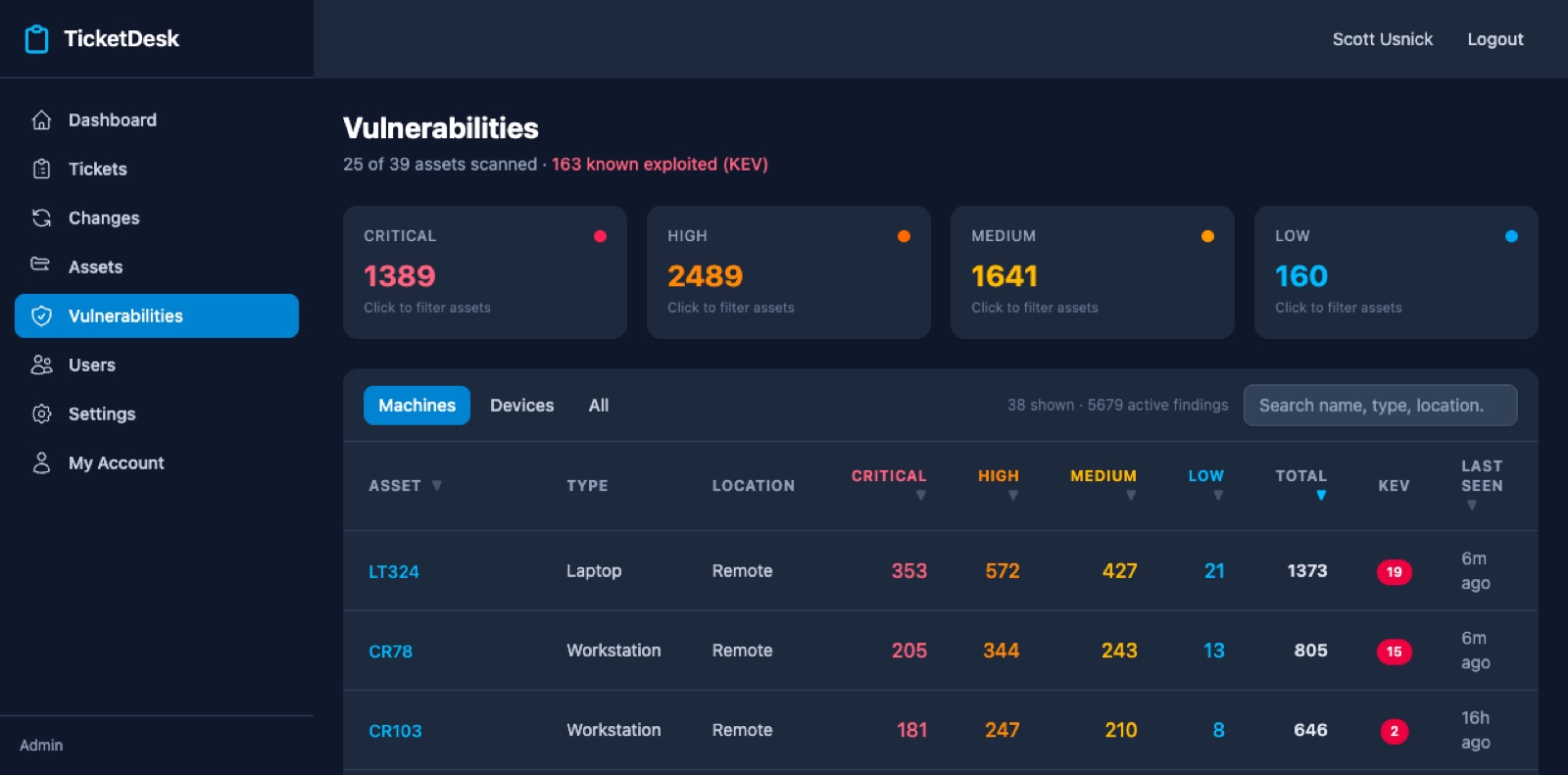Click the KEV badge 15 for CR78

1394,652
